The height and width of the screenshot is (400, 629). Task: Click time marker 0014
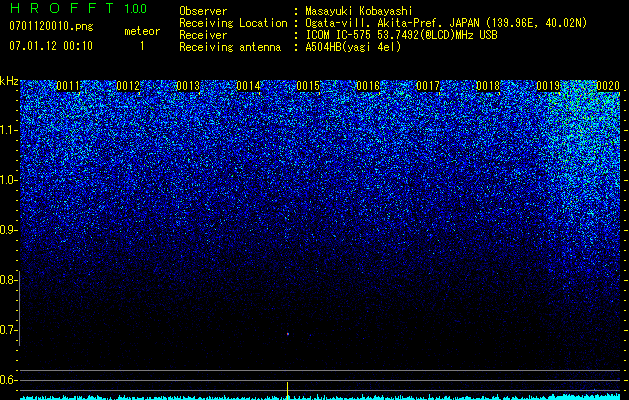point(248,86)
